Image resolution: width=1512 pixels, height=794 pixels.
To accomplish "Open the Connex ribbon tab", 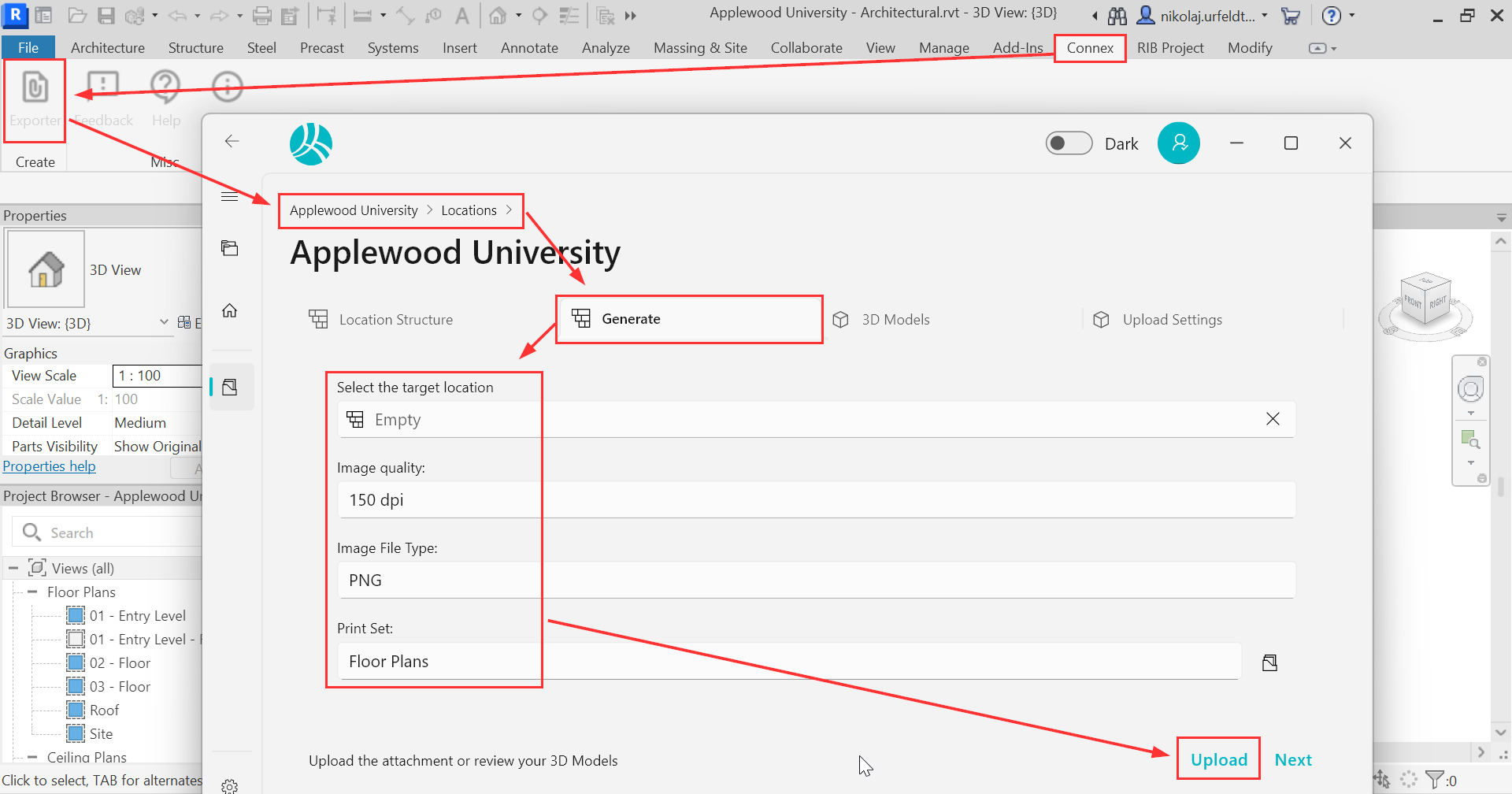I will coord(1090,48).
